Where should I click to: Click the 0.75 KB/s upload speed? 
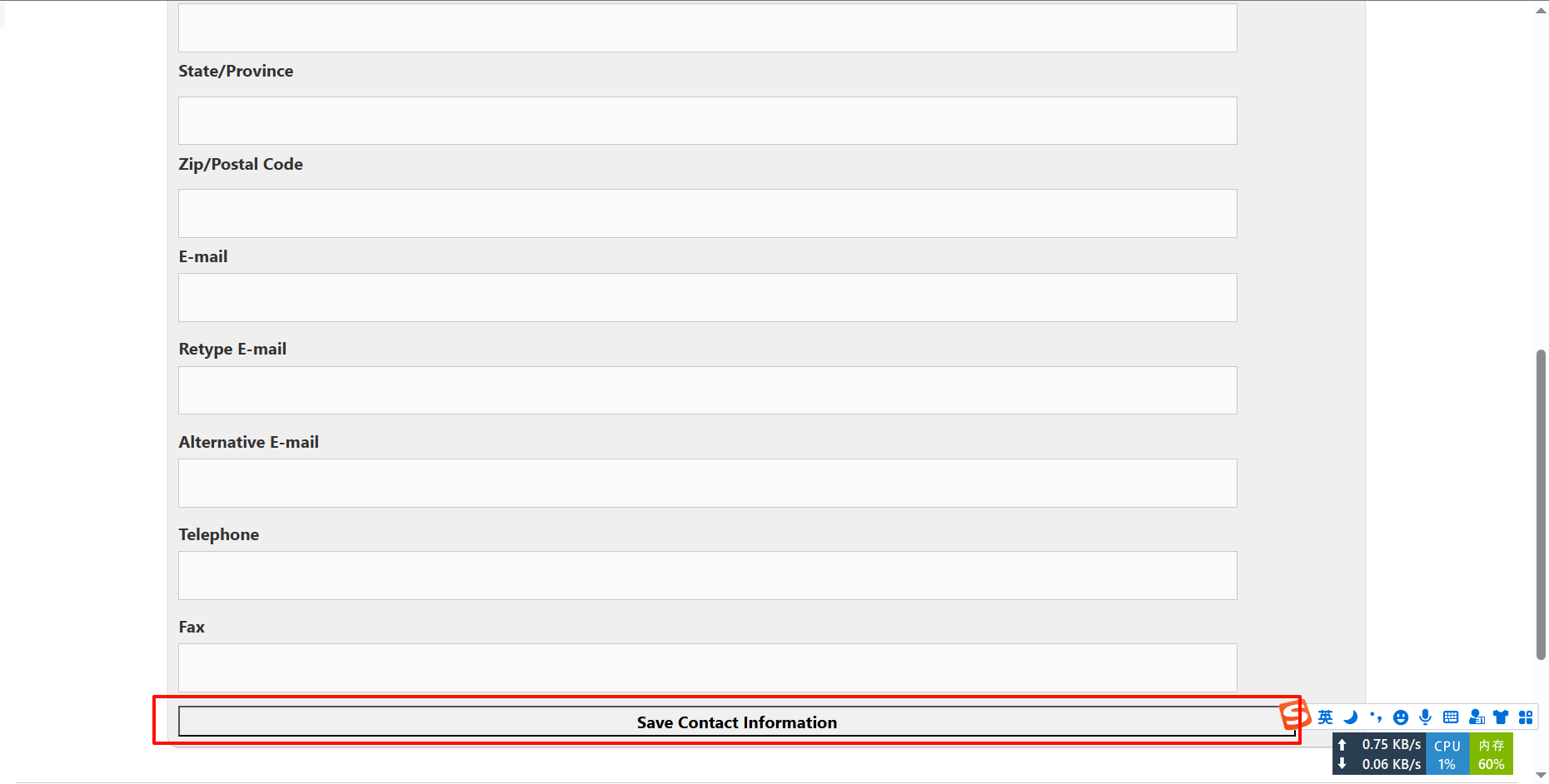click(1392, 744)
